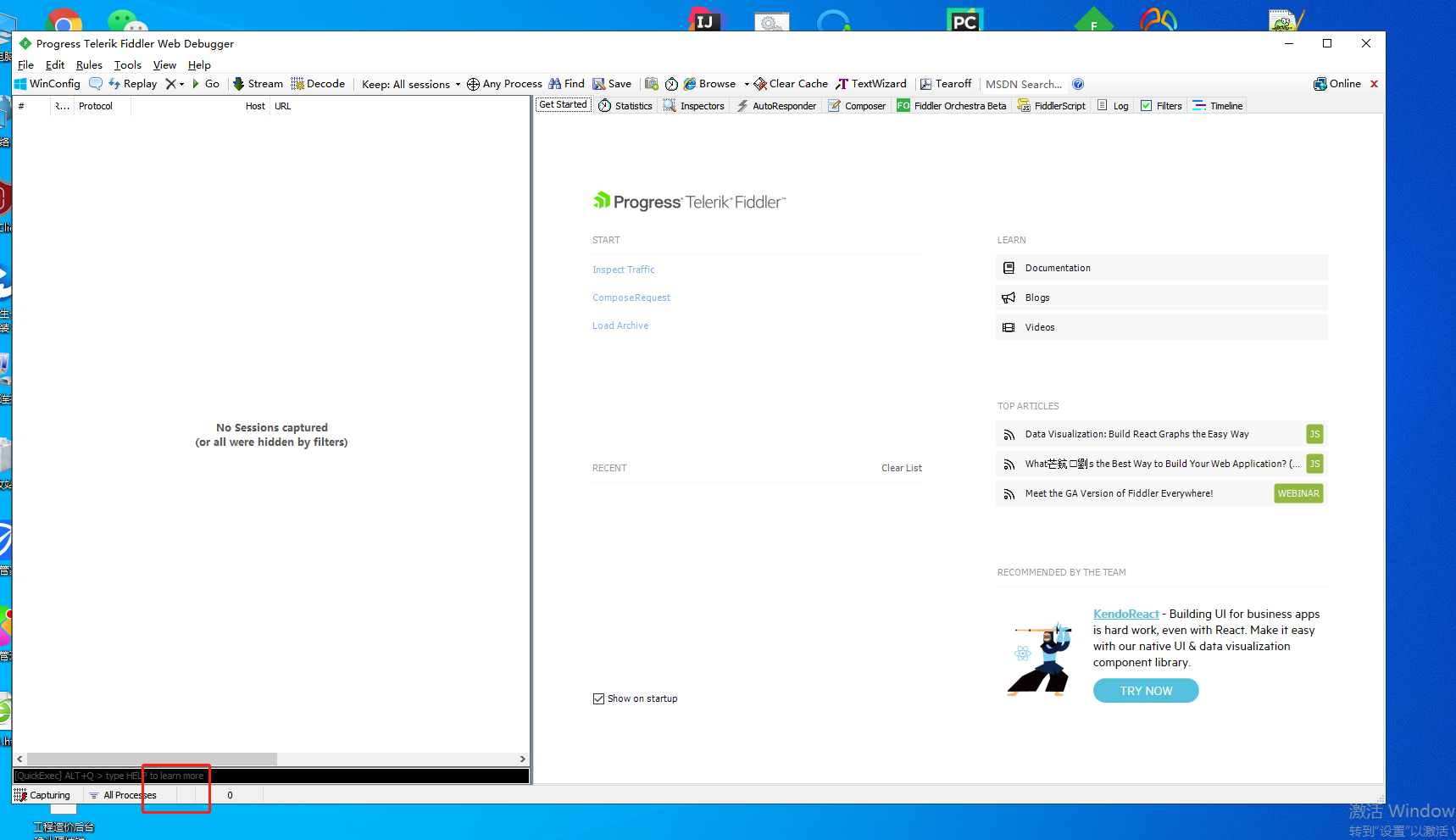Click the blue help question mark icon

(x=1078, y=84)
